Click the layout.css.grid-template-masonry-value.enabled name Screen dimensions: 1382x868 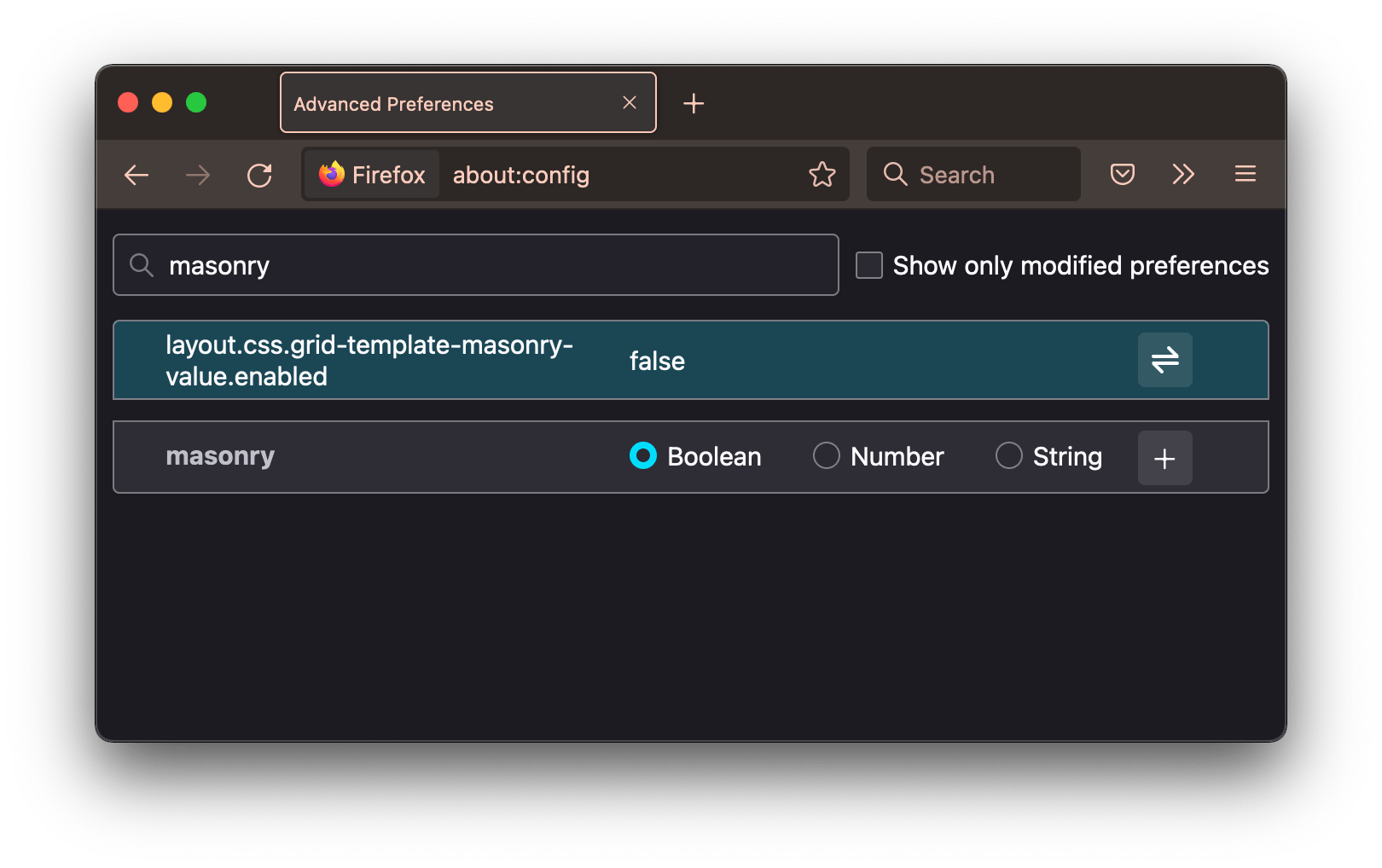(x=369, y=360)
